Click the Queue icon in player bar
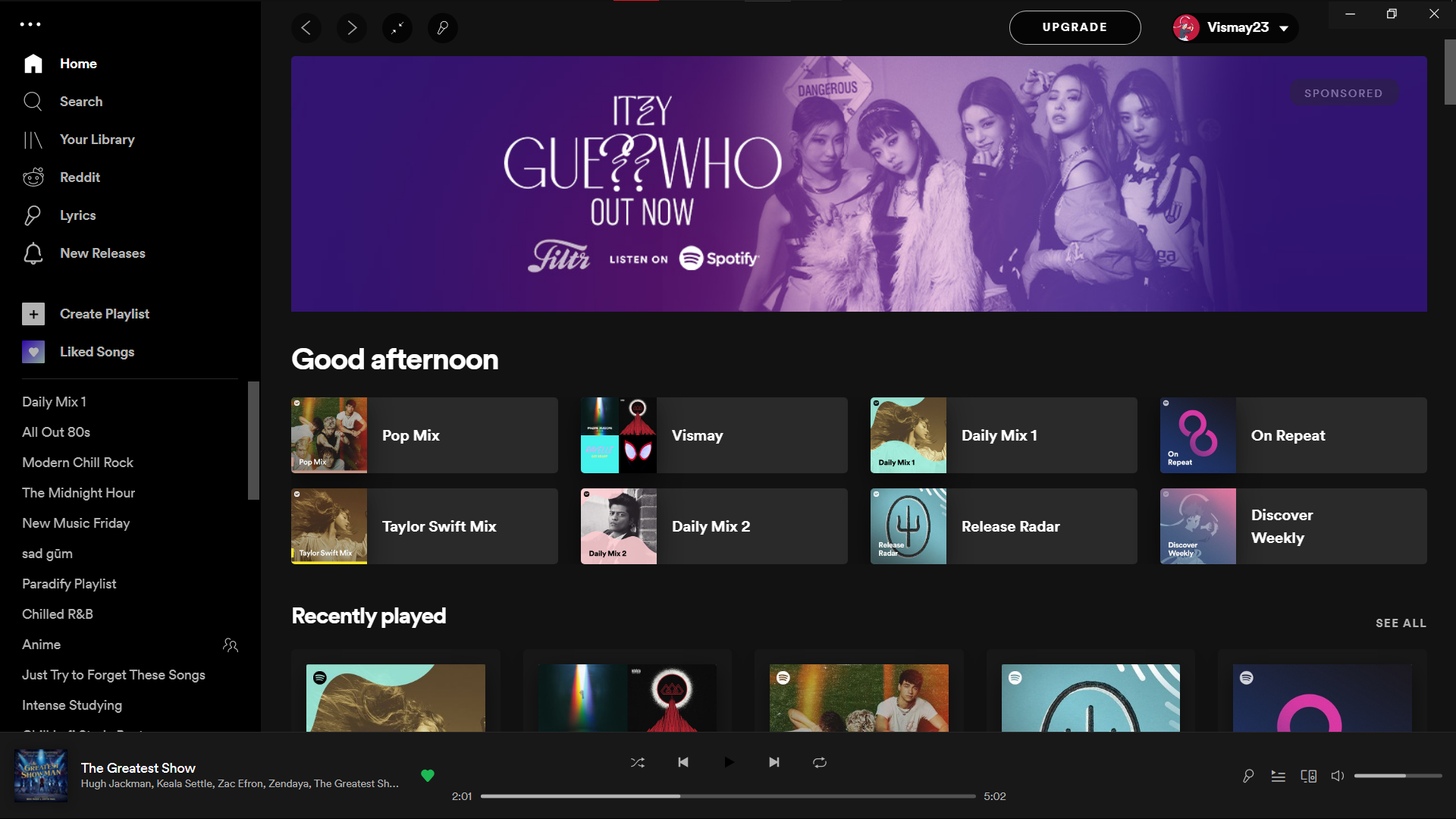 tap(1278, 776)
